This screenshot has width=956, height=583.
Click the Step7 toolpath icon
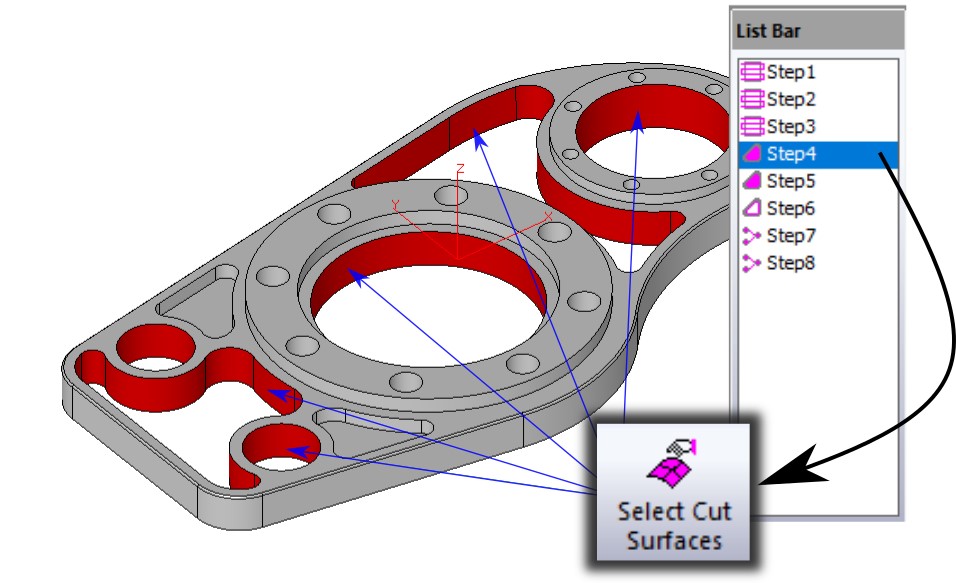point(752,235)
